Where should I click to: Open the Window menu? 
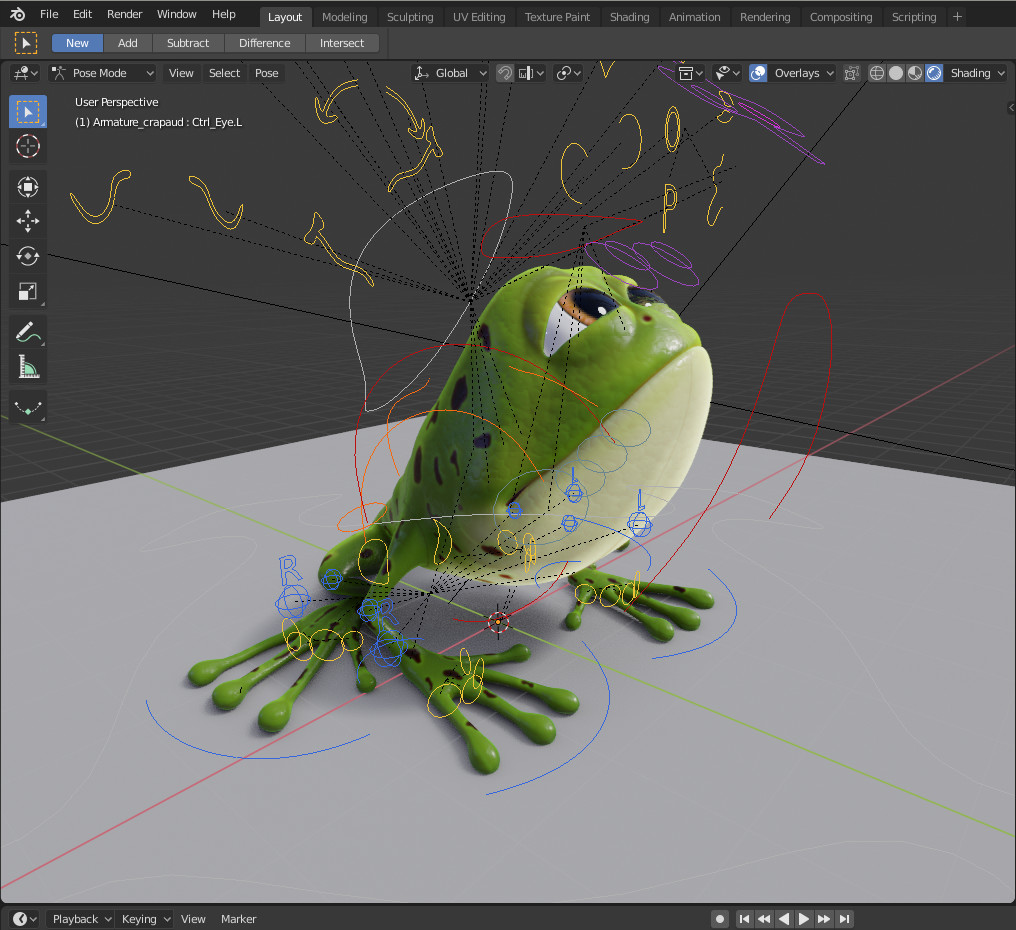click(176, 14)
